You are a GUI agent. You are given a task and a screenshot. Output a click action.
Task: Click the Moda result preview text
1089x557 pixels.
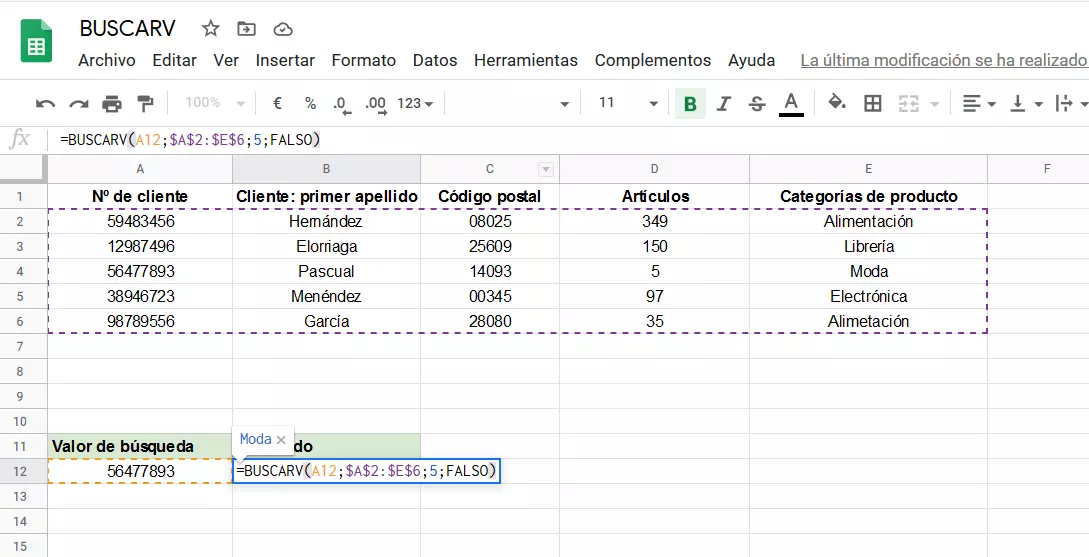[256, 439]
